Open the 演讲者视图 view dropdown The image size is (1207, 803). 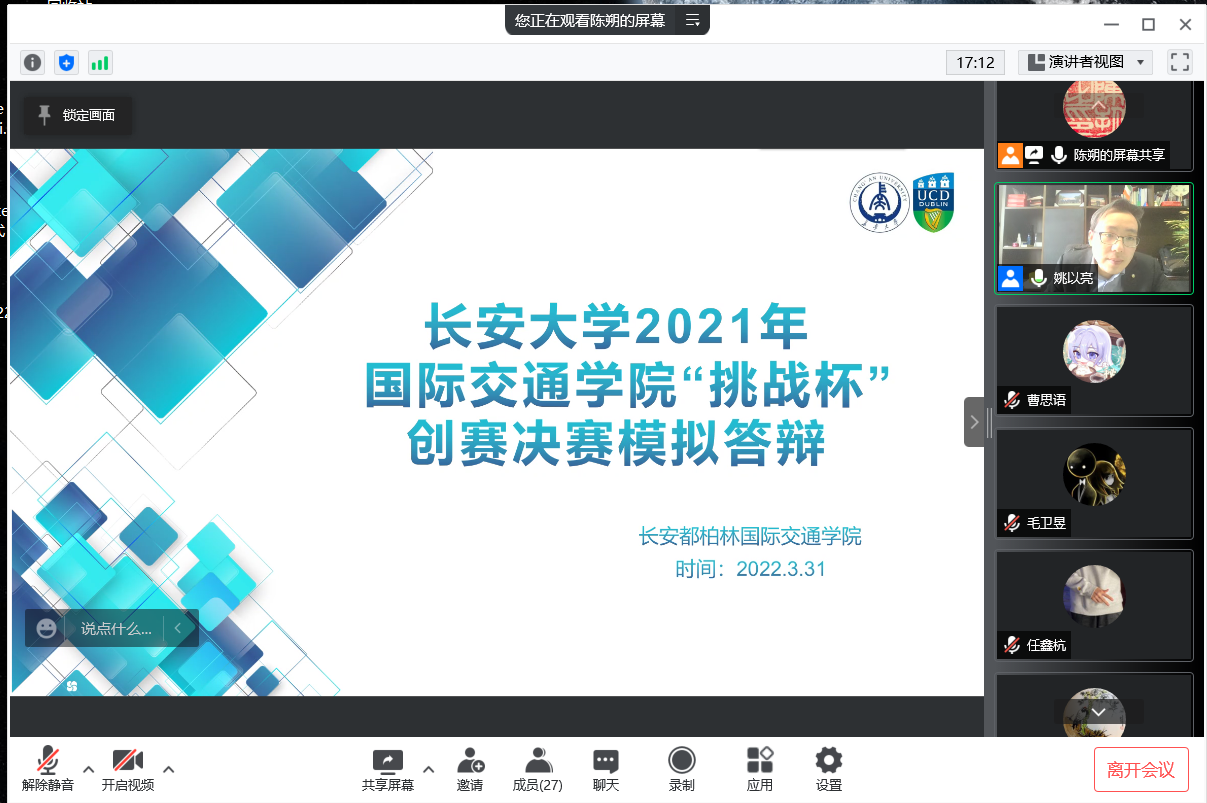[x=1085, y=62]
